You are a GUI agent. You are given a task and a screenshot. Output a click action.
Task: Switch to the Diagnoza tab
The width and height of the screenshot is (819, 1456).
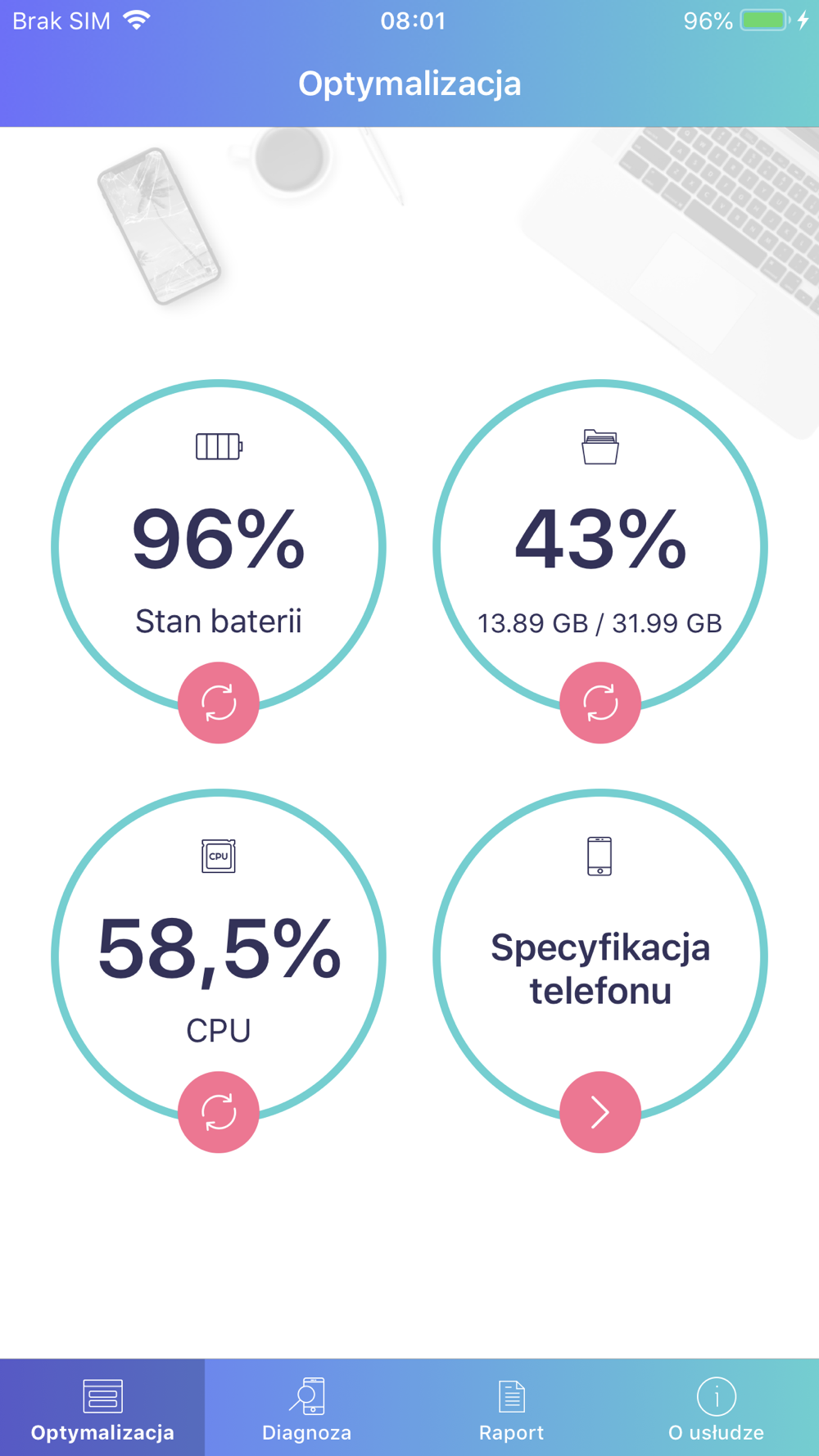[x=307, y=1408]
